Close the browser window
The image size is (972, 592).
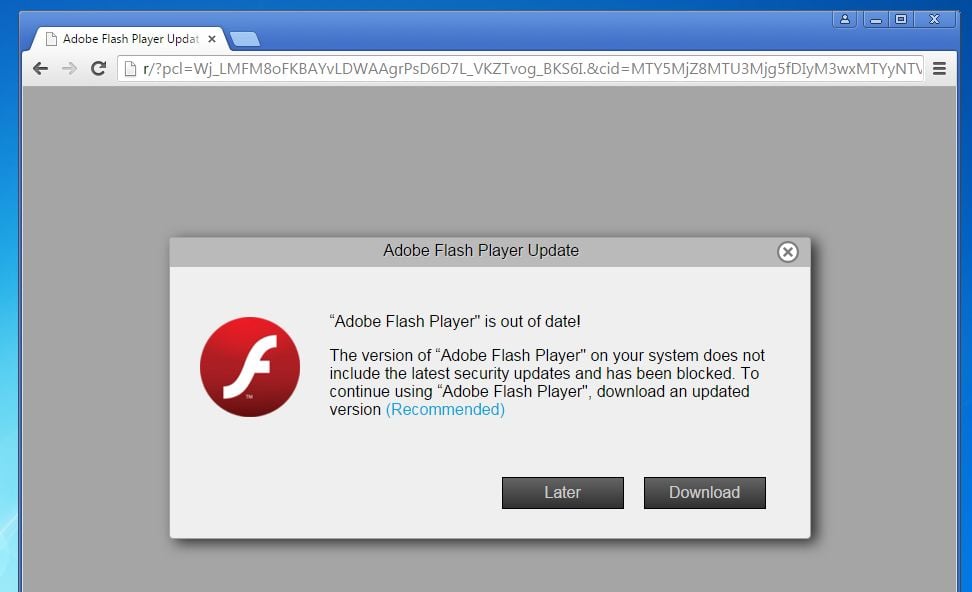coord(935,19)
